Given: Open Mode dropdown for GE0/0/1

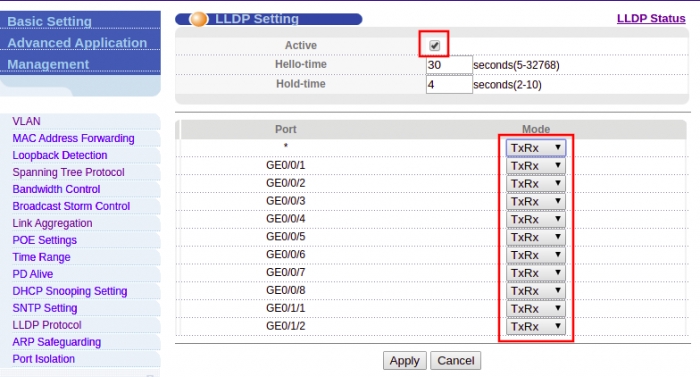Looking at the screenshot, I should pos(536,166).
